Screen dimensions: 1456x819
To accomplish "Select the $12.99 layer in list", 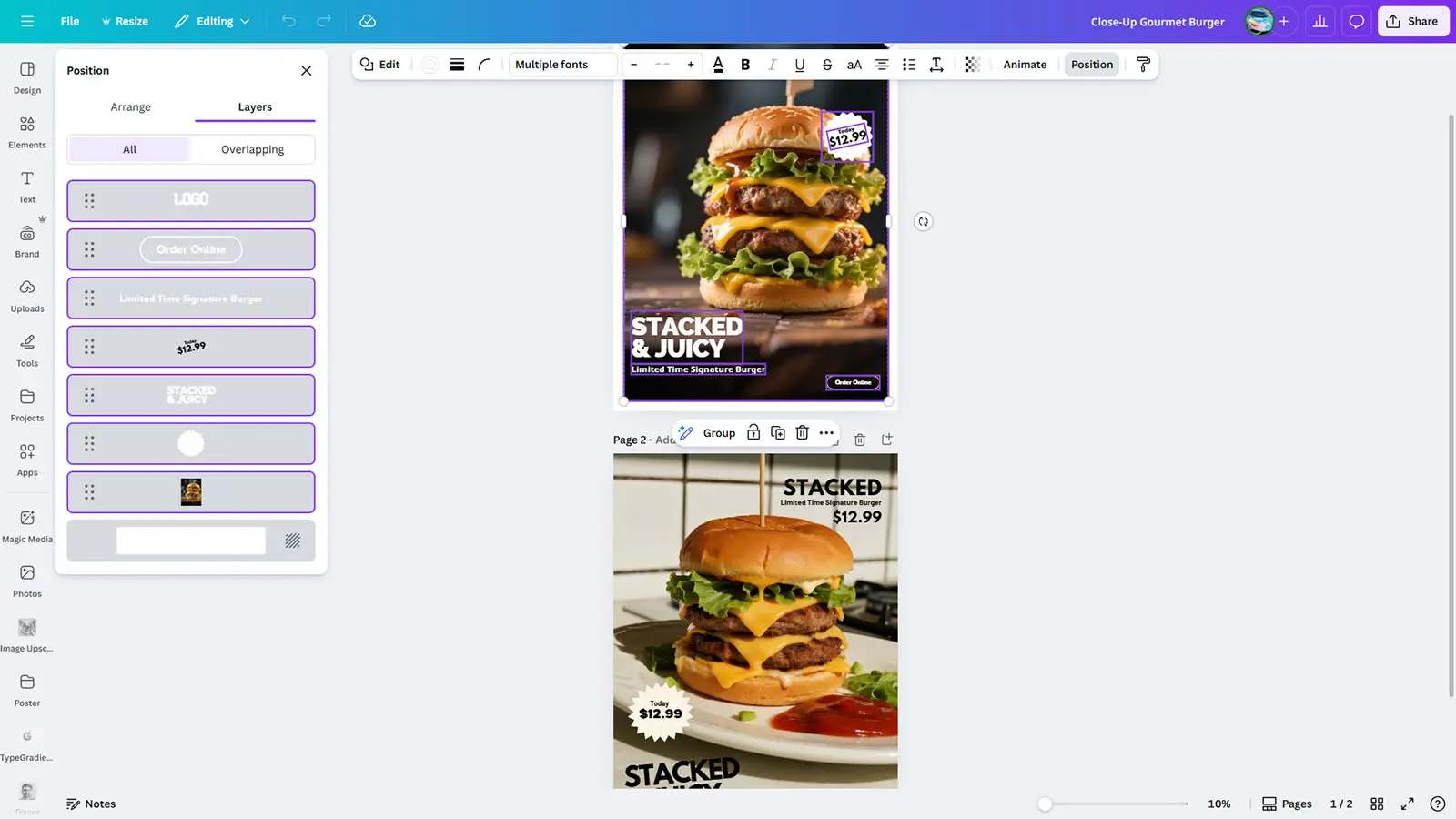I will pos(191,347).
